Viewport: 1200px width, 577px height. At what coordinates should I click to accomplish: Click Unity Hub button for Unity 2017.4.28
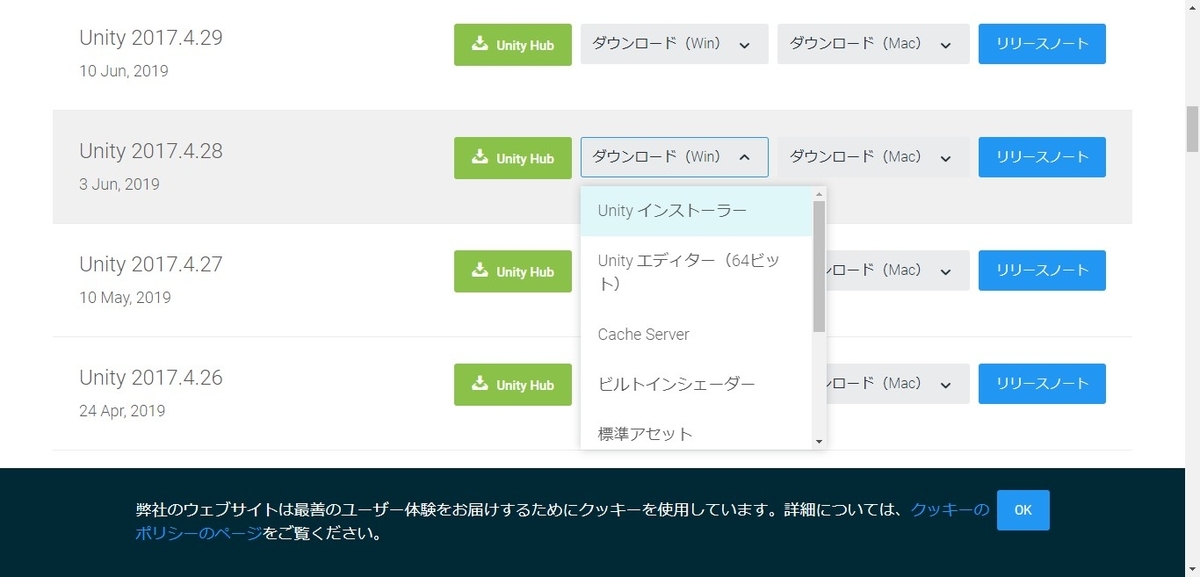tap(513, 158)
